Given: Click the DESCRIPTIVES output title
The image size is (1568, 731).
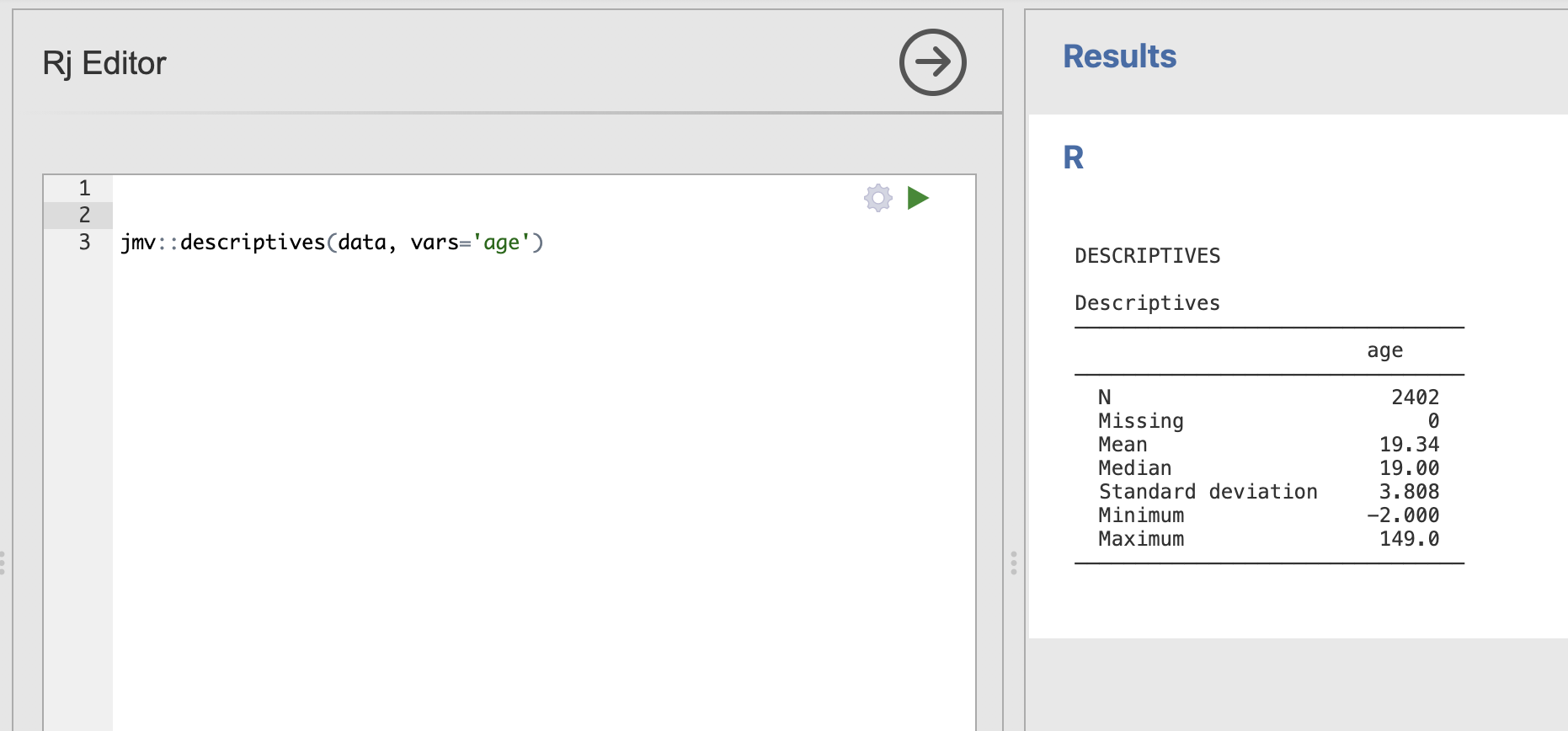Looking at the screenshot, I should coord(1147,256).
